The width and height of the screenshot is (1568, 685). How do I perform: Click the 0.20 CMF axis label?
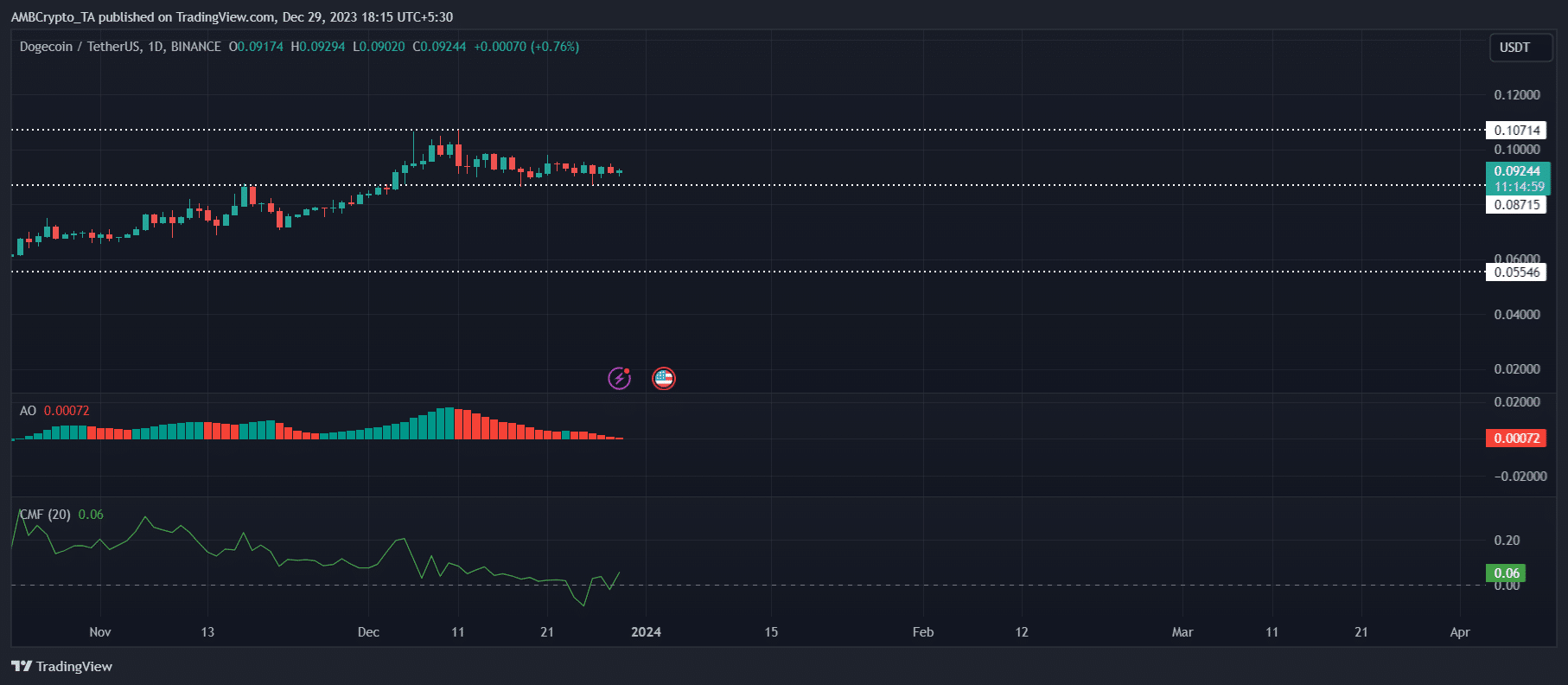(1507, 541)
